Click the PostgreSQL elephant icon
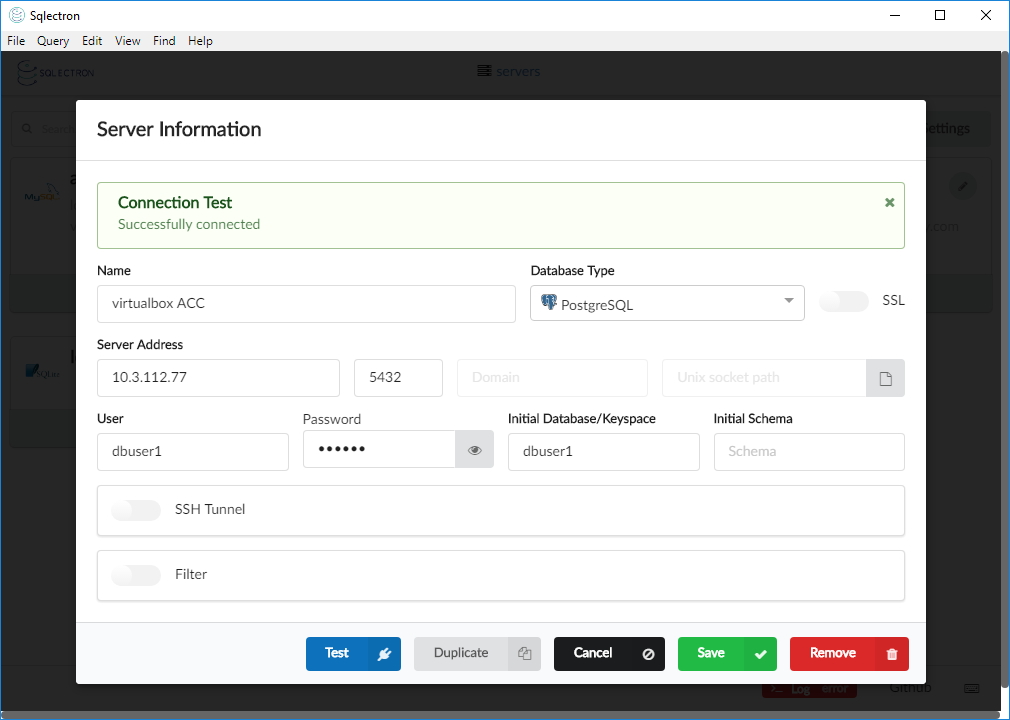The width and height of the screenshot is (1010, 720). 548,303
